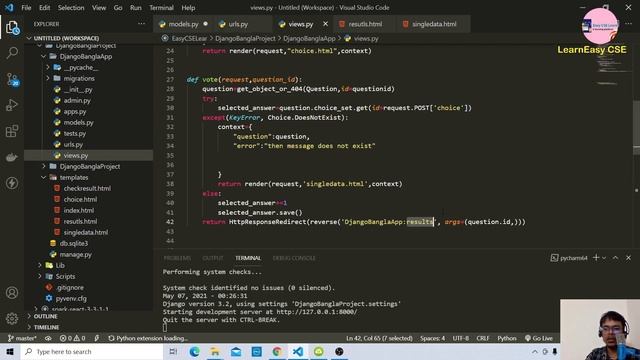Click the master branch status item
The height and width of the screenshot is (360, 640).
22,338
